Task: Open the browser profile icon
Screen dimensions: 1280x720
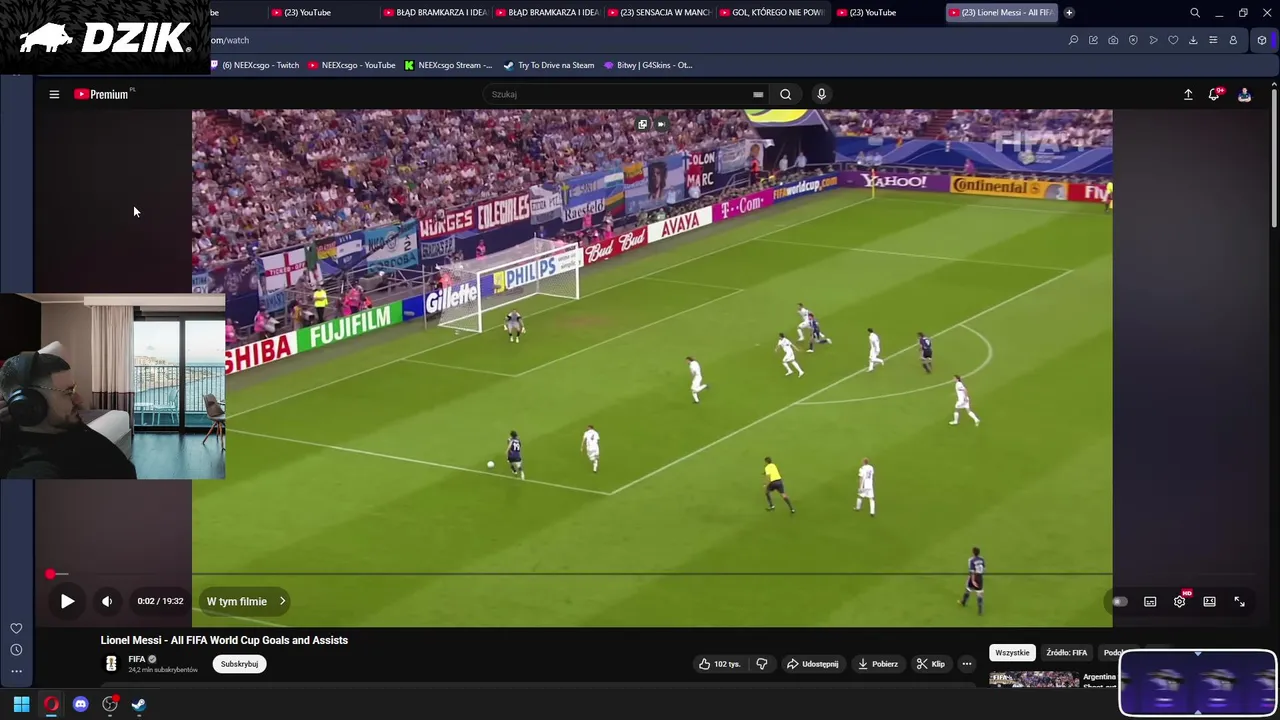Action: [x=1233, y=40]
